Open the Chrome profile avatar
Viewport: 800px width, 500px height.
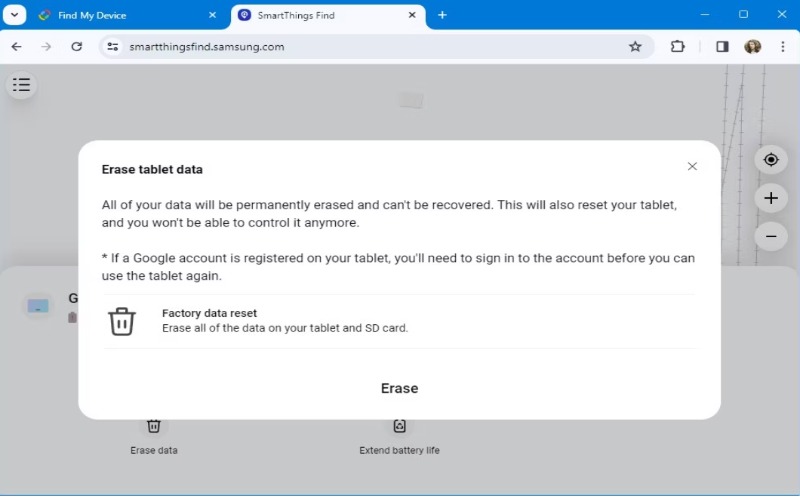click(753, 46)
